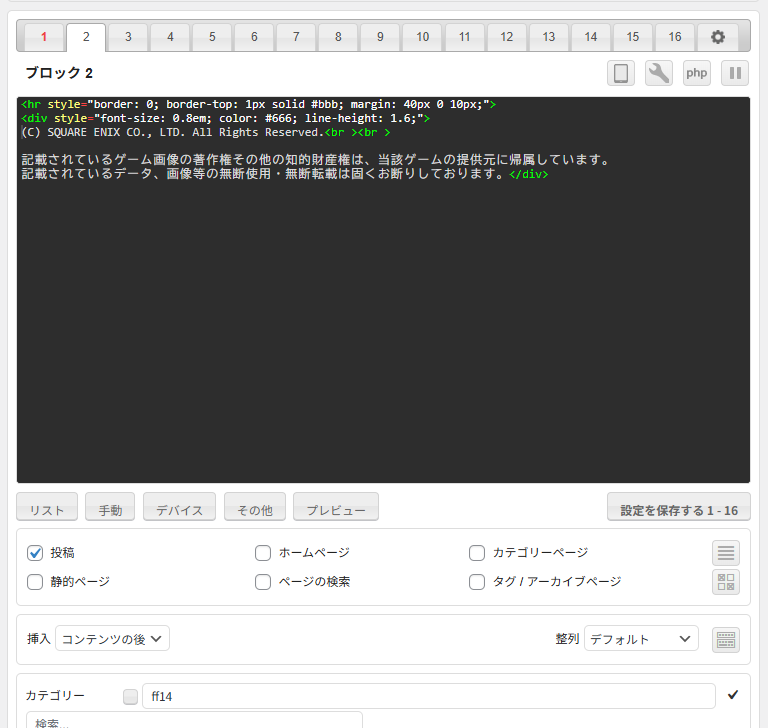The image size is (768, 728).
Task: Click the horizontal lines list icon
Action: [x=726, y=553]
